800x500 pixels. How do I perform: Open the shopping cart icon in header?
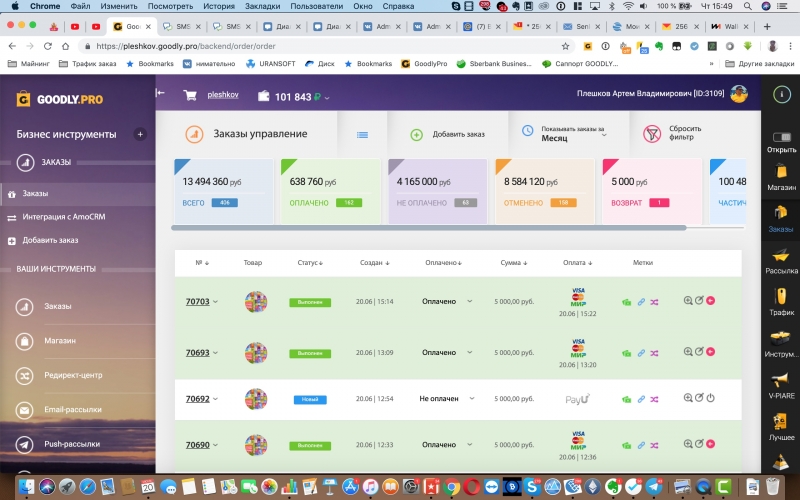[190, 95]
